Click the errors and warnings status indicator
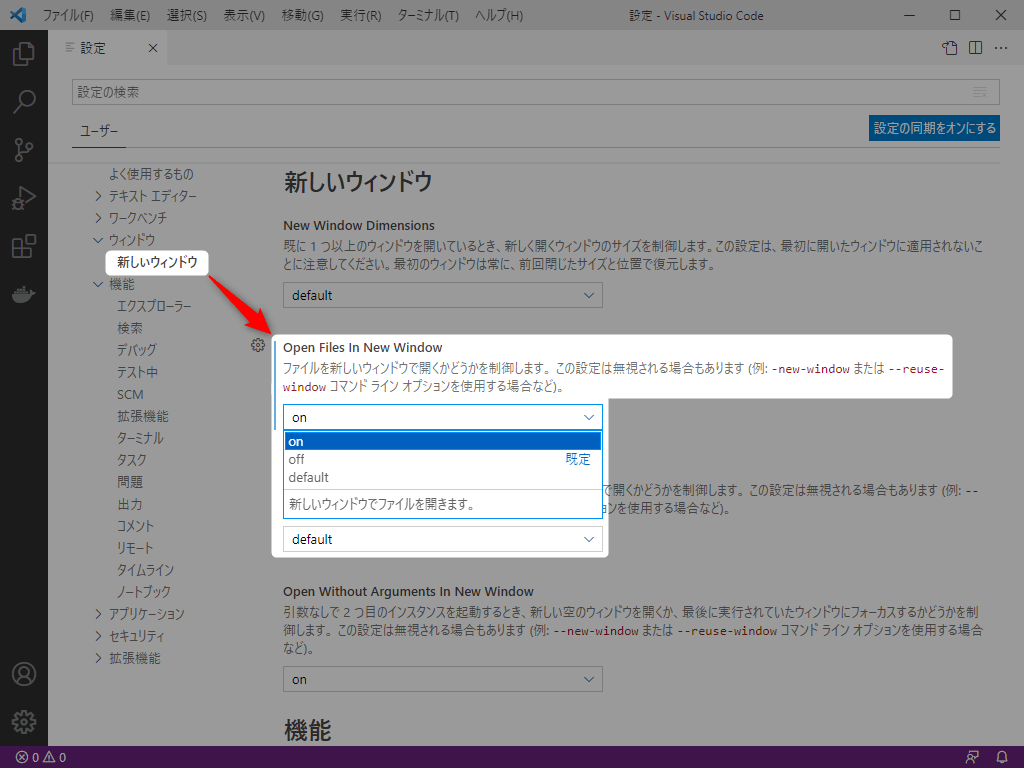Viewport: 1024px width, 768px height. (x=40, y=758)
